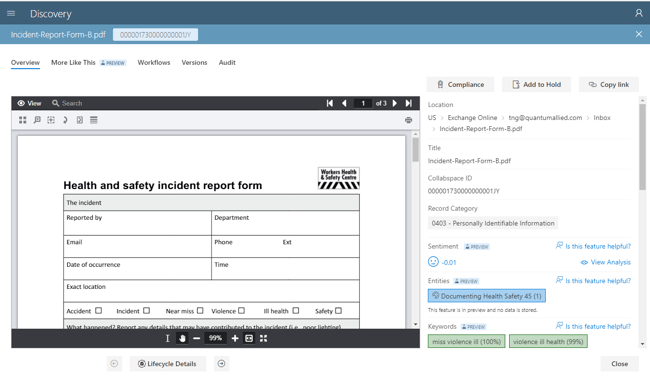Check the Violence checkbox
650x381 pixels.
pos(242,311)
